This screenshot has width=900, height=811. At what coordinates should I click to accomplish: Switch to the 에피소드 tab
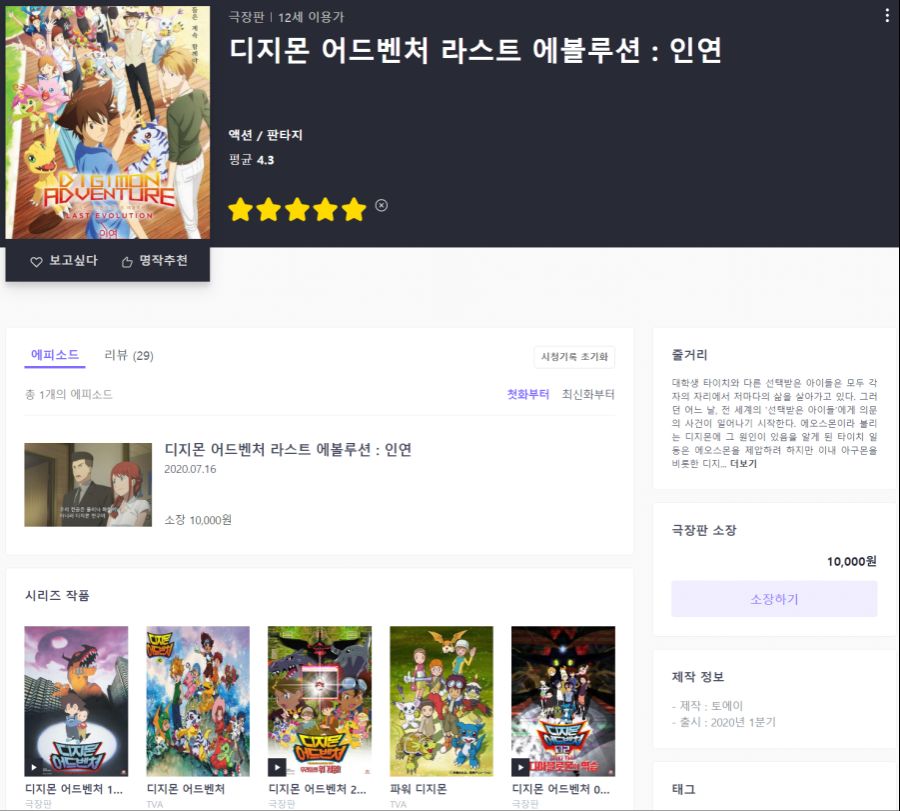[x=55, y=355]
